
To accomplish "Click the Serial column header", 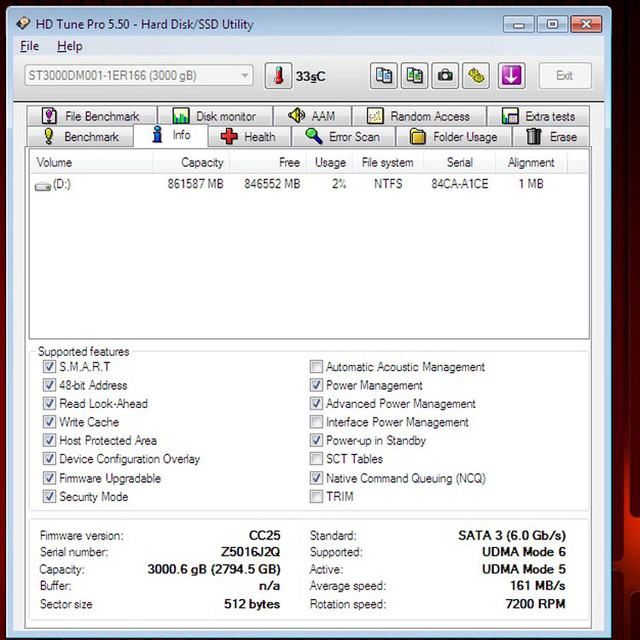I will click(x=459, y=162).
